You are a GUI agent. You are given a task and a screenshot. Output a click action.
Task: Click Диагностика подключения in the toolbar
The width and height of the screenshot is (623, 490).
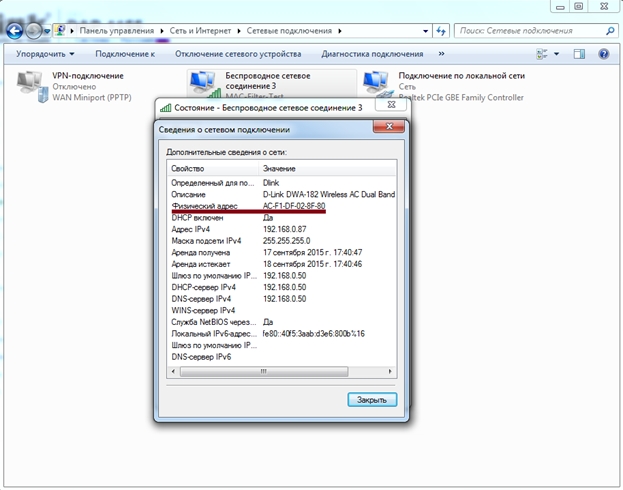371,54
